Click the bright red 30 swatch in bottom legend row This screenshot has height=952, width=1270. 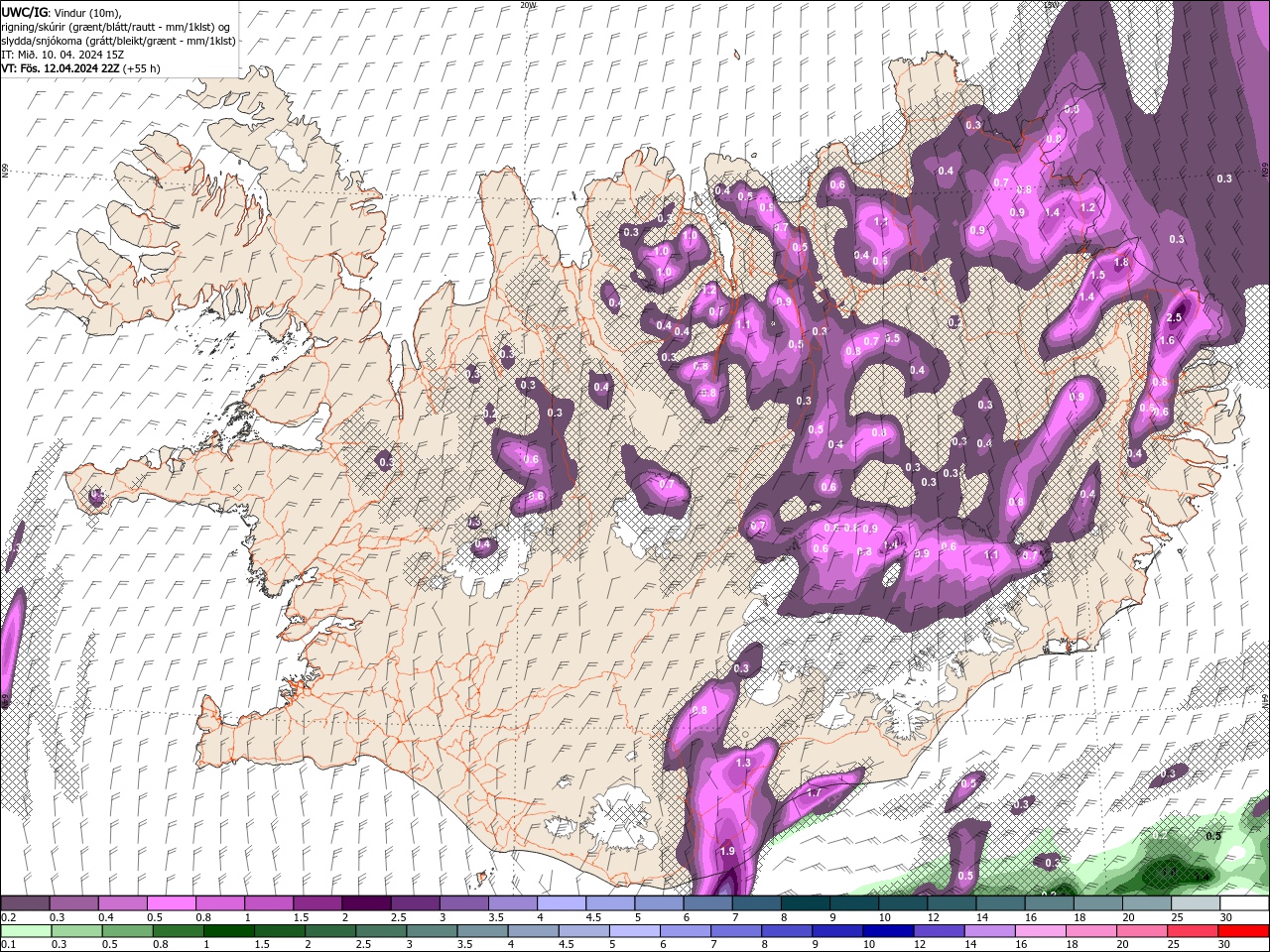(x=1244, y=931)
